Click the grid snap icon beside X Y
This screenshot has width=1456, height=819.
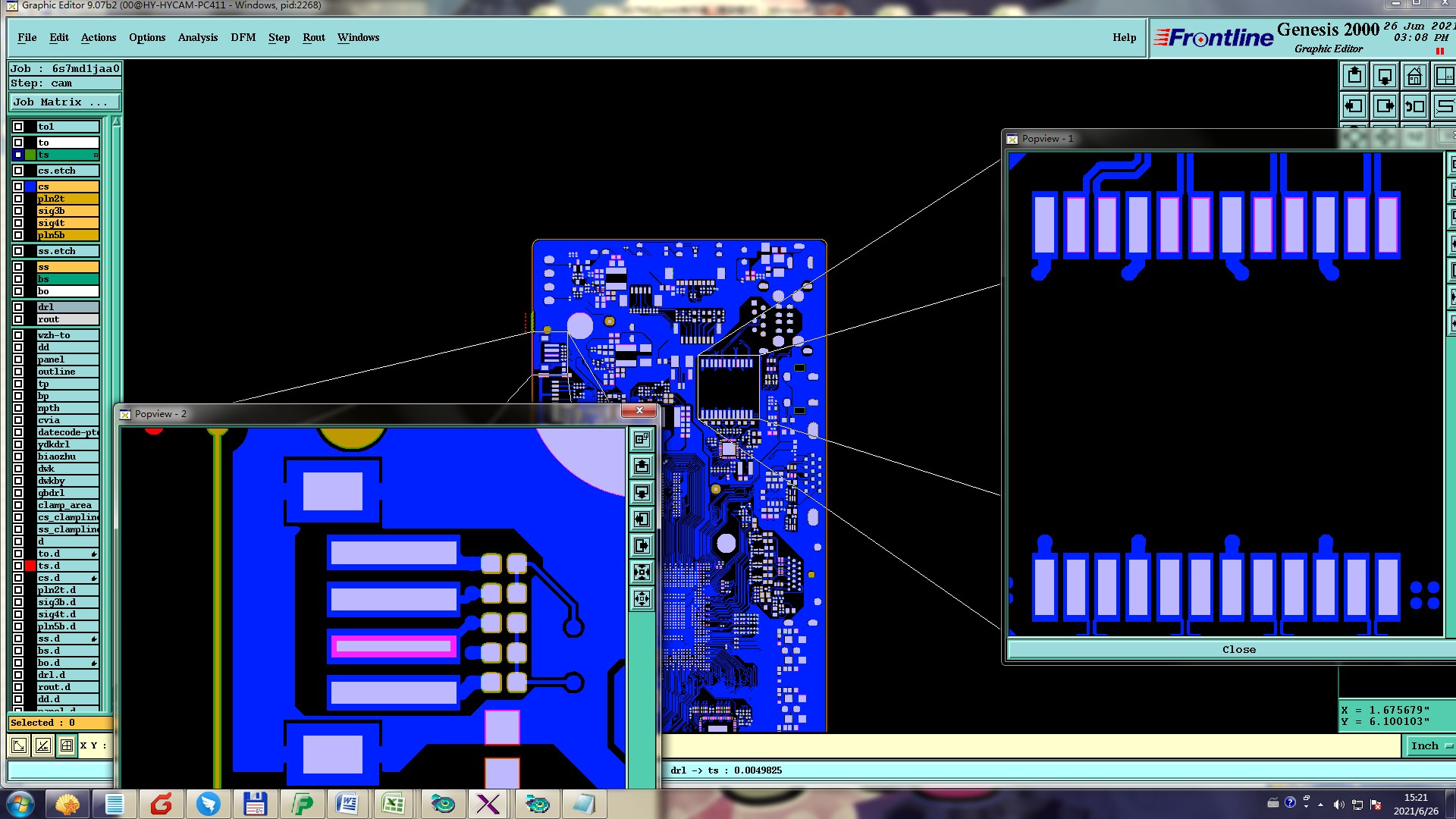[67, 745]
